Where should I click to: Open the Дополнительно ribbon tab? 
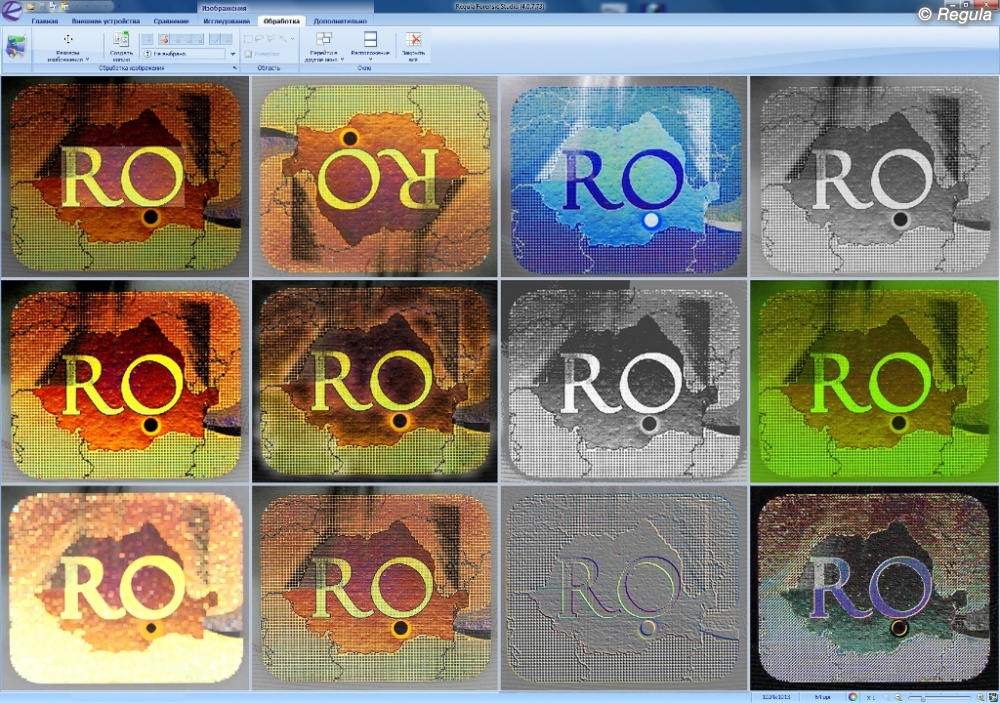339,20
